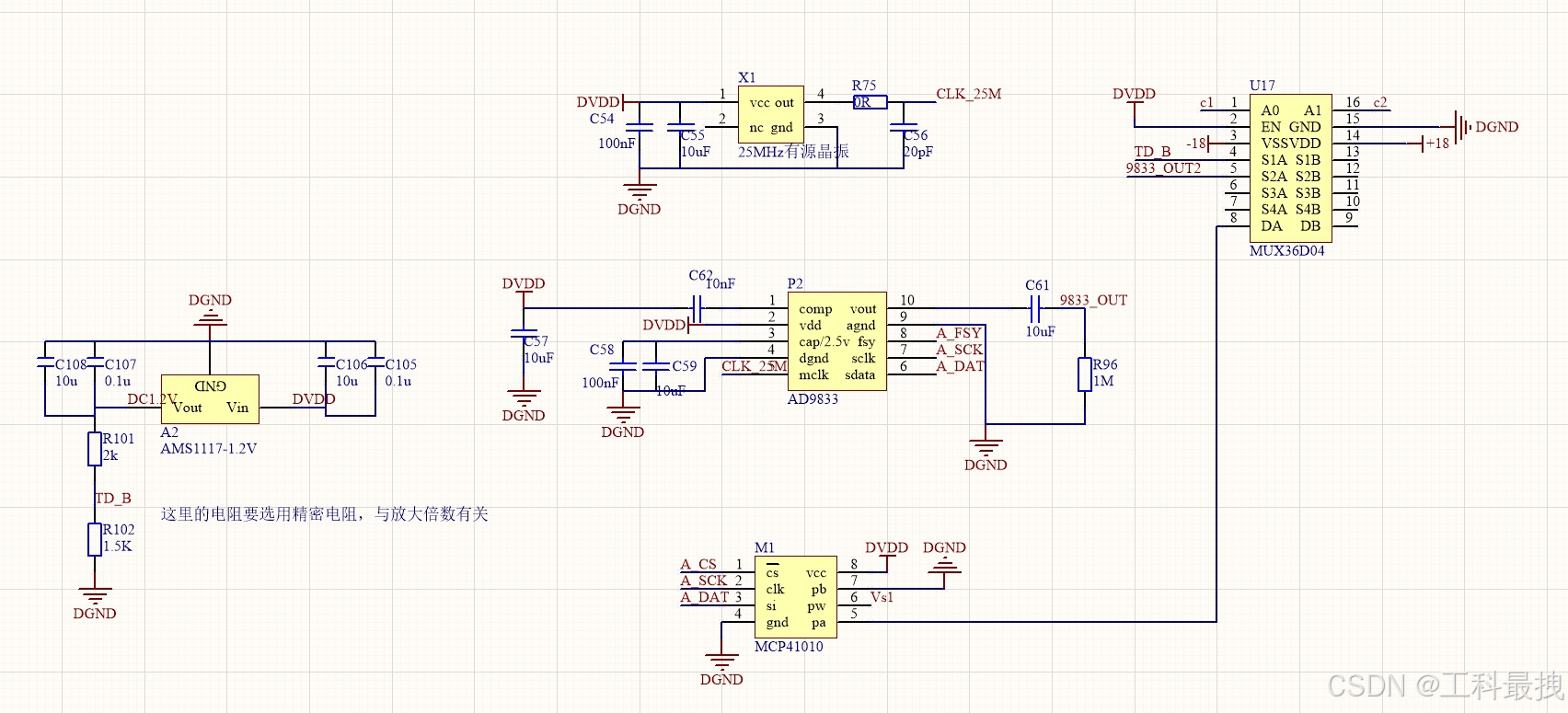Click the AMS1117-1.2V regulator A2 body
The image size is (1568, 713).
(210, 399)
